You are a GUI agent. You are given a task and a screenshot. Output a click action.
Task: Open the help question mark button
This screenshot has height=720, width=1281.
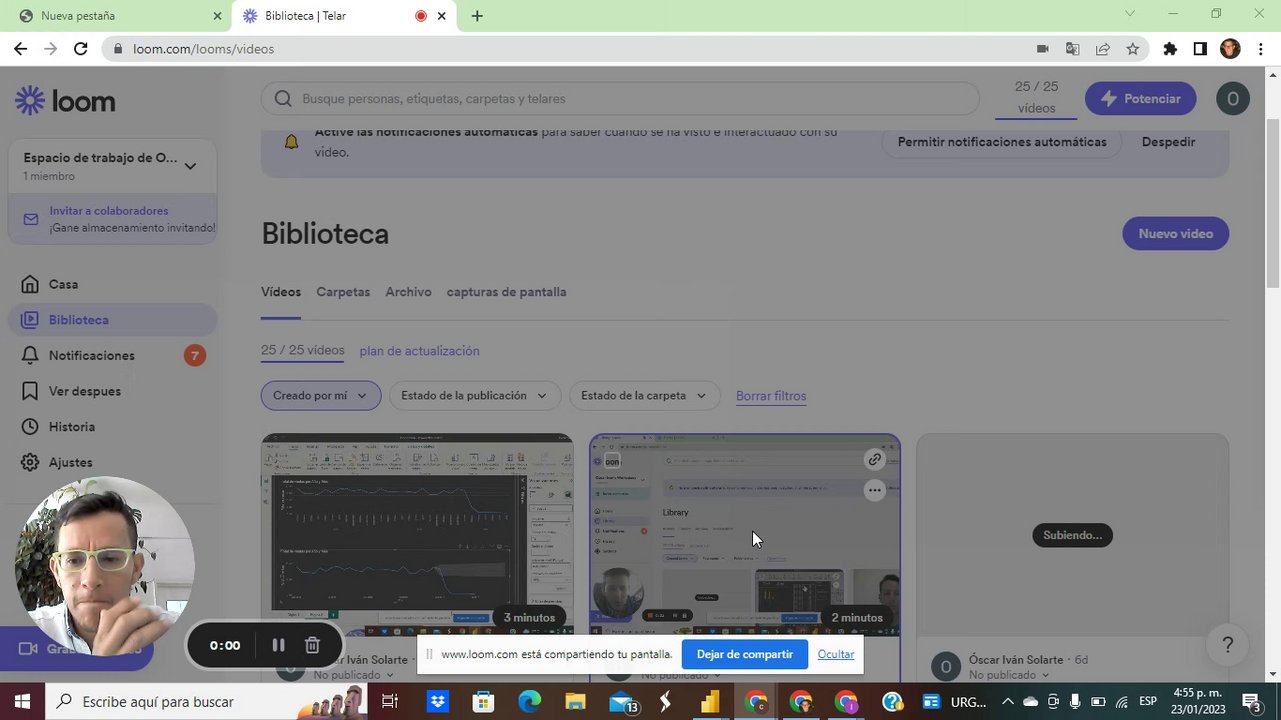[x=1228, y=645]
